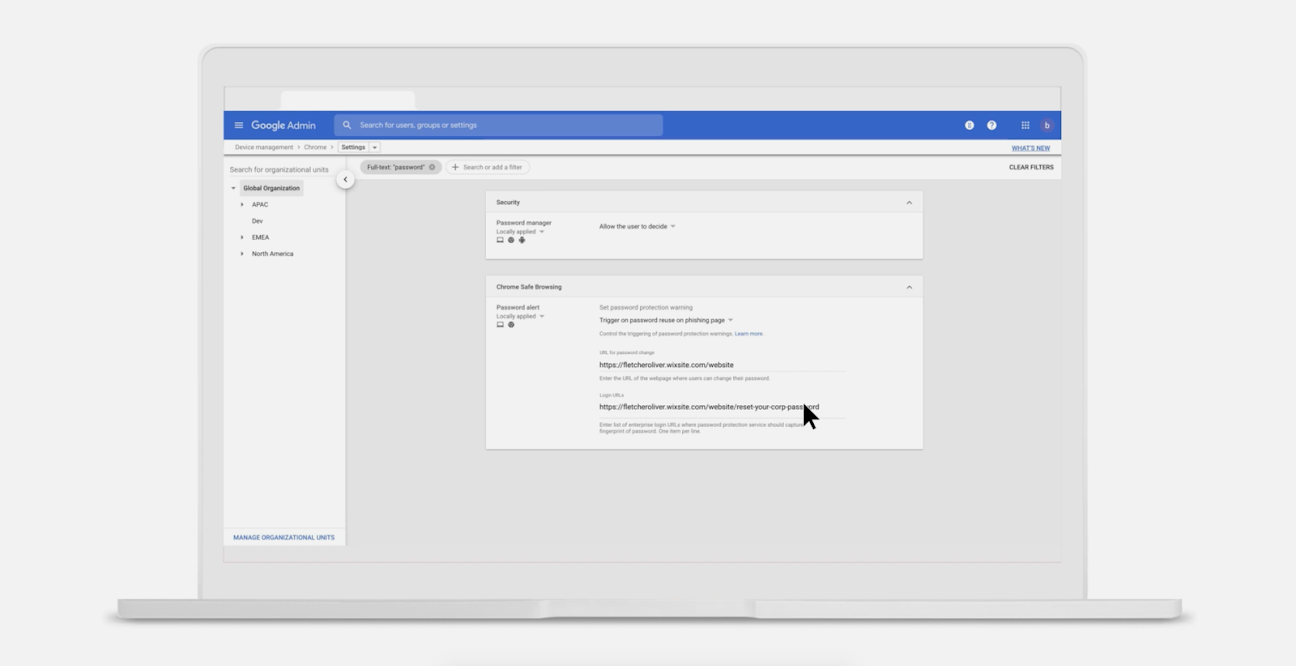
Task: Collapse the Chrome Safe Browsing section
Action: [908, 287]
